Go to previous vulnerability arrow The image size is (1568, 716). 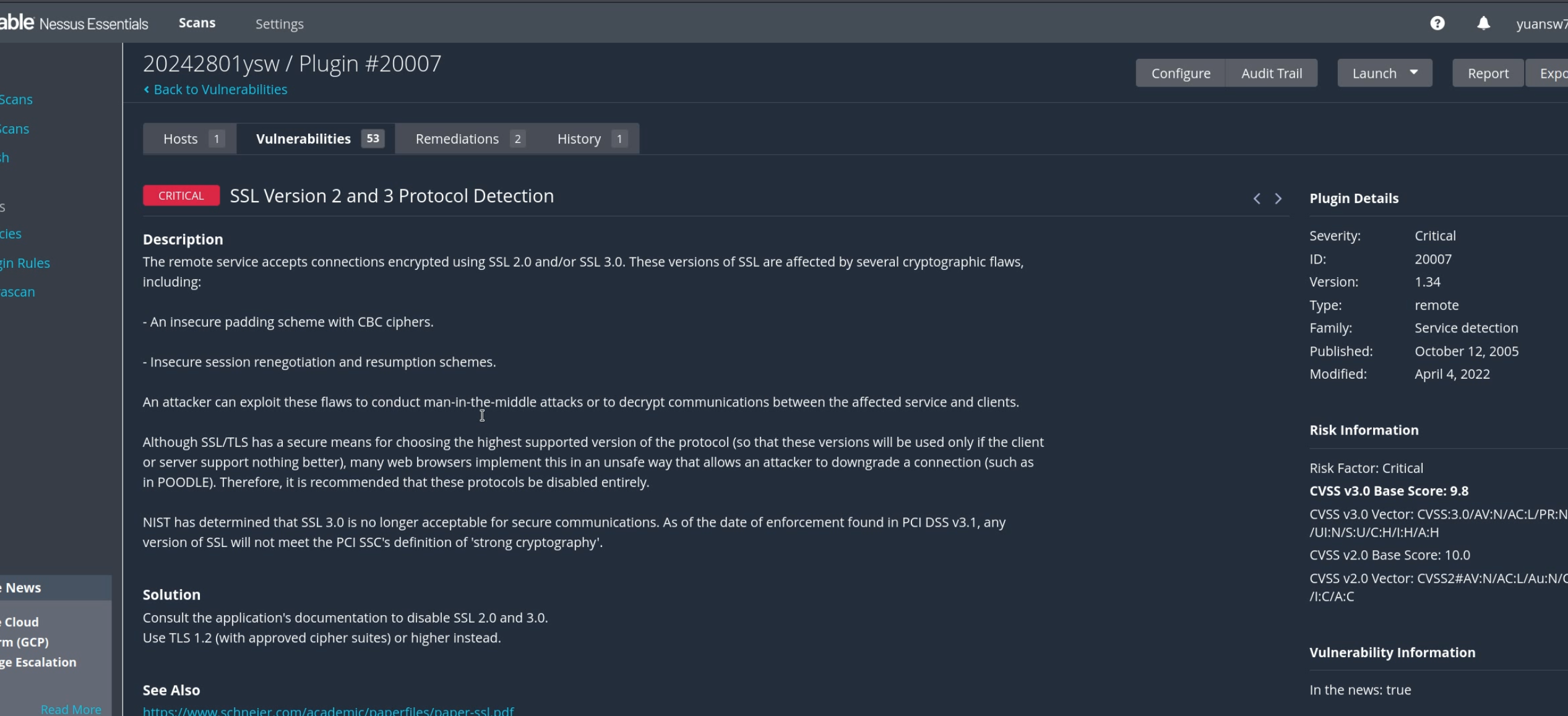(x=1257, y=199)
